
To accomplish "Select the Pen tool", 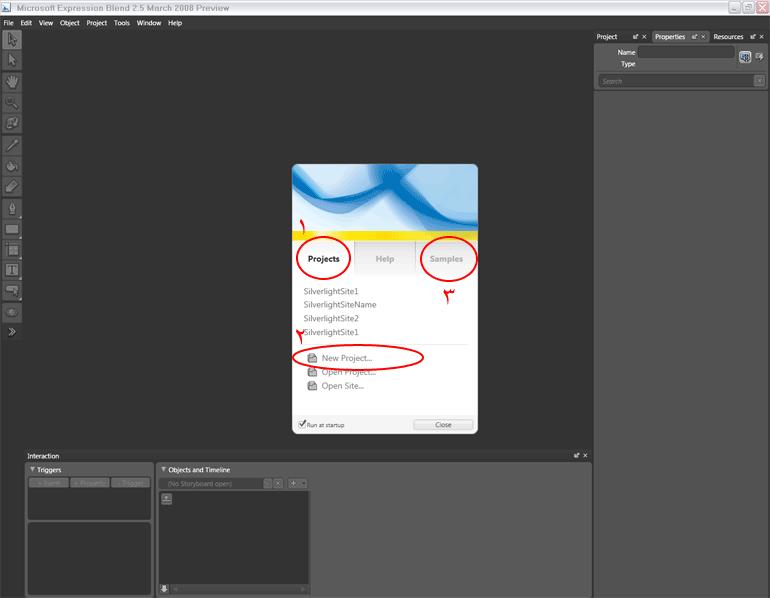I will coord(12,208).
